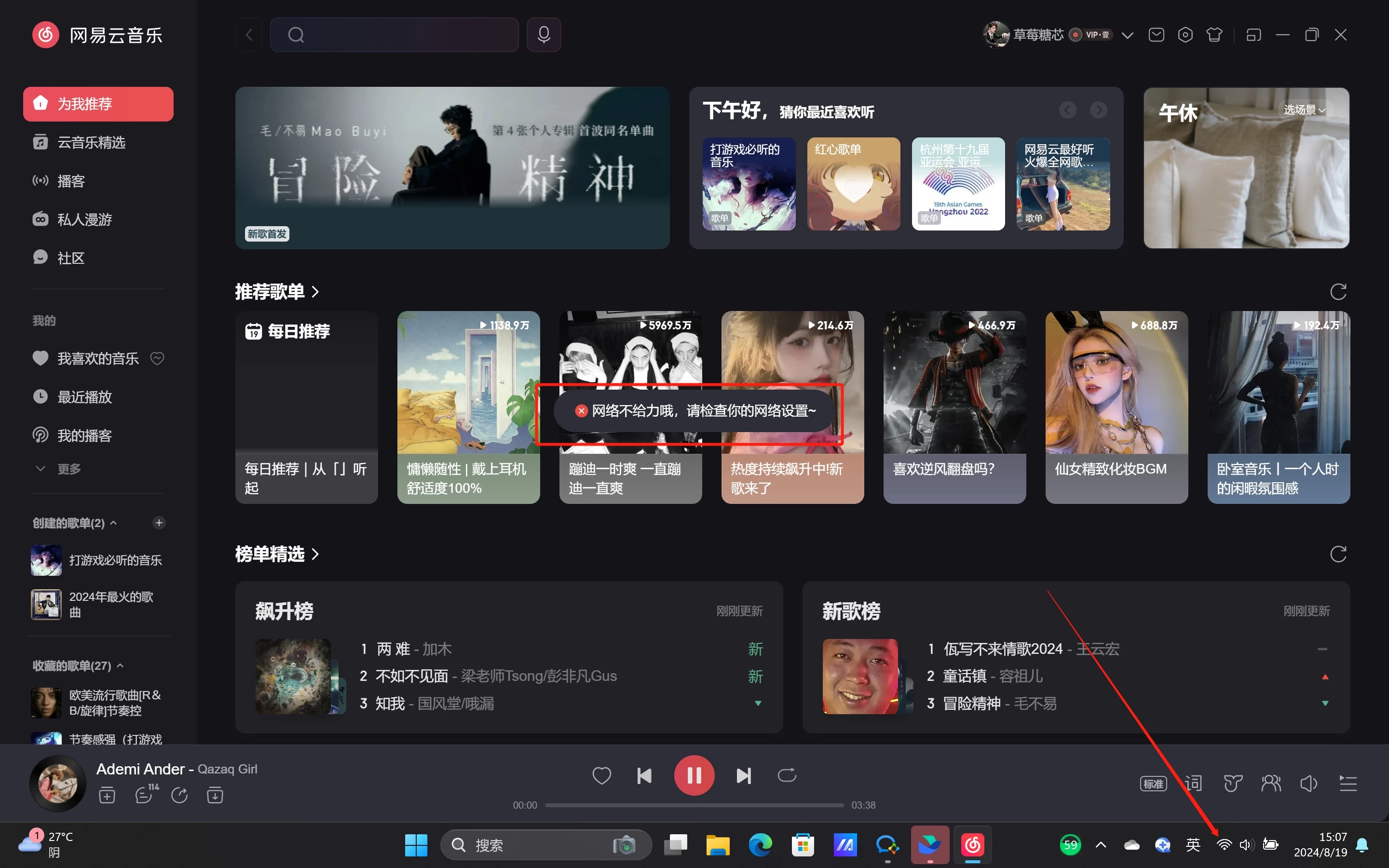
Task: Refresh the 榜单精选 section
Action: click(x=1338, y=554)
